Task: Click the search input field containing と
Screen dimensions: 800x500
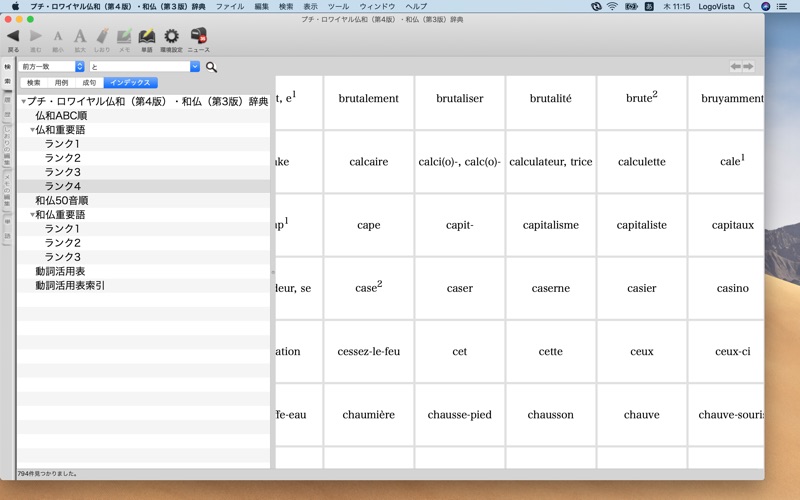Action: (140, 66)
